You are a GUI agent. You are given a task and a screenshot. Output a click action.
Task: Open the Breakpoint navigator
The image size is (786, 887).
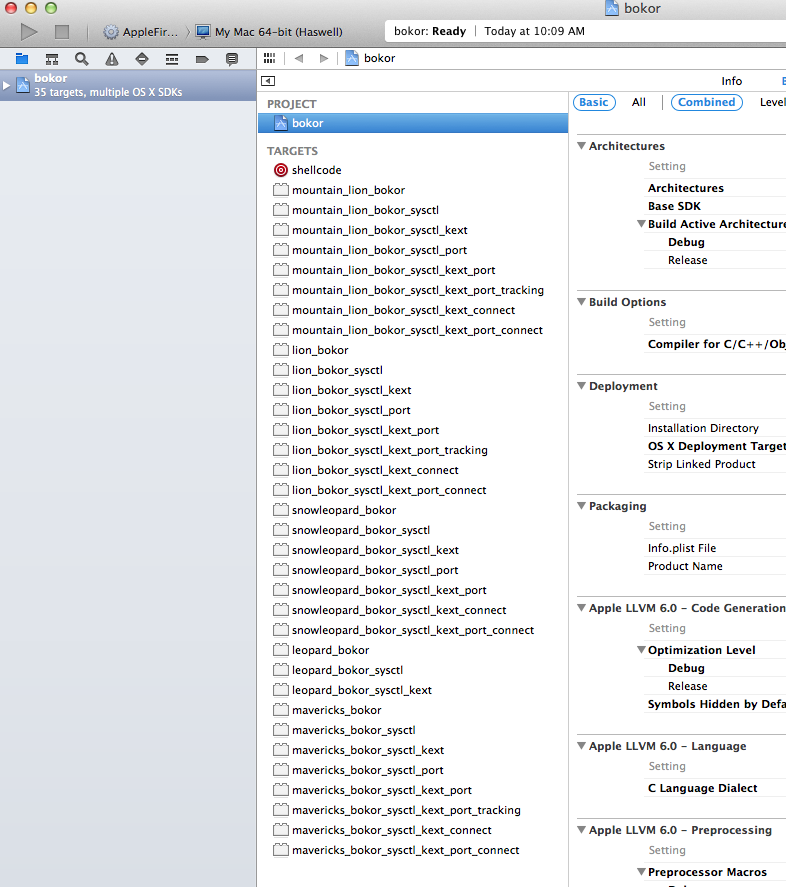click(201, 59)
